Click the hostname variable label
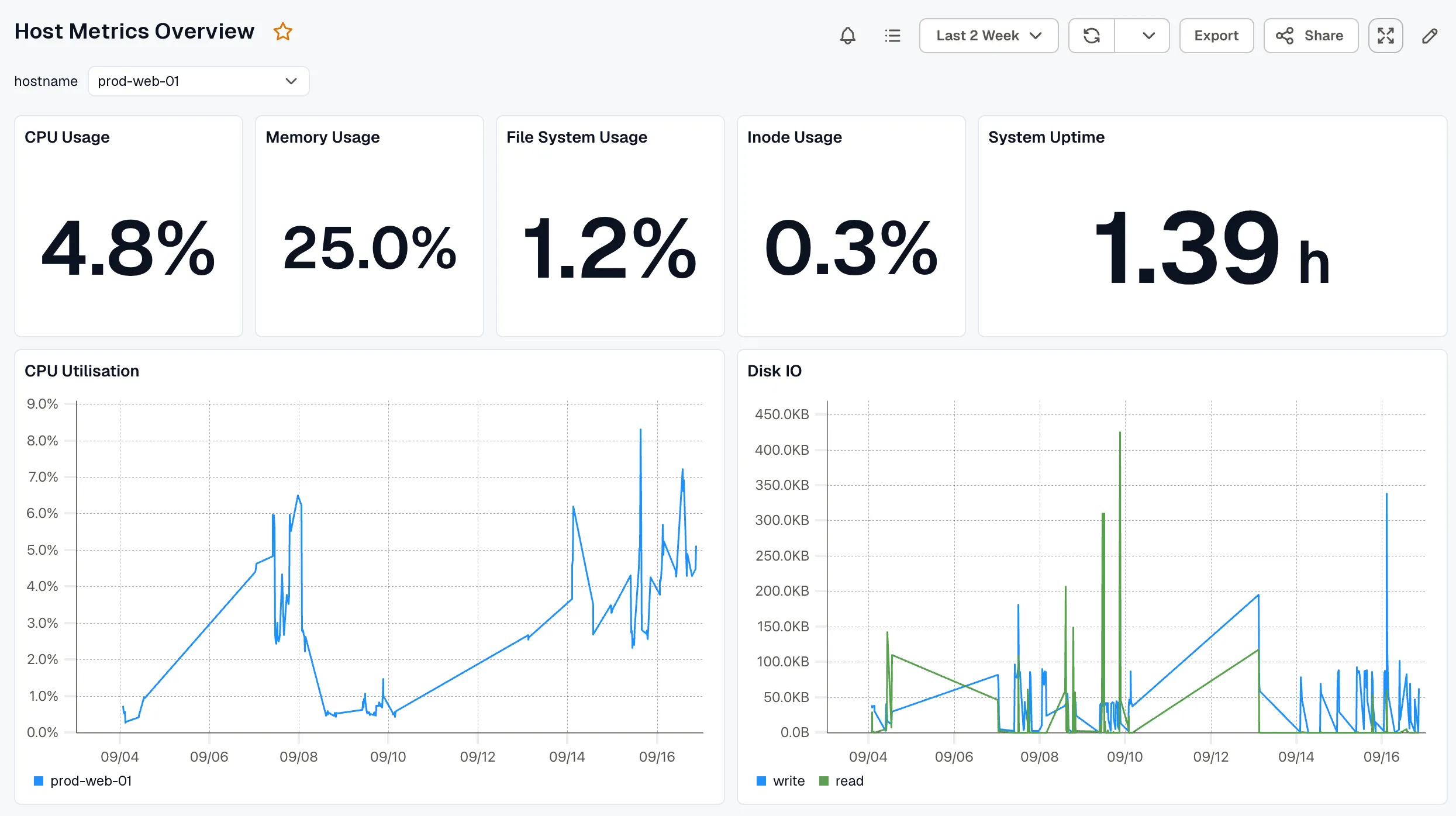This screenshot has height=816, width=1456. click(46, 81)
